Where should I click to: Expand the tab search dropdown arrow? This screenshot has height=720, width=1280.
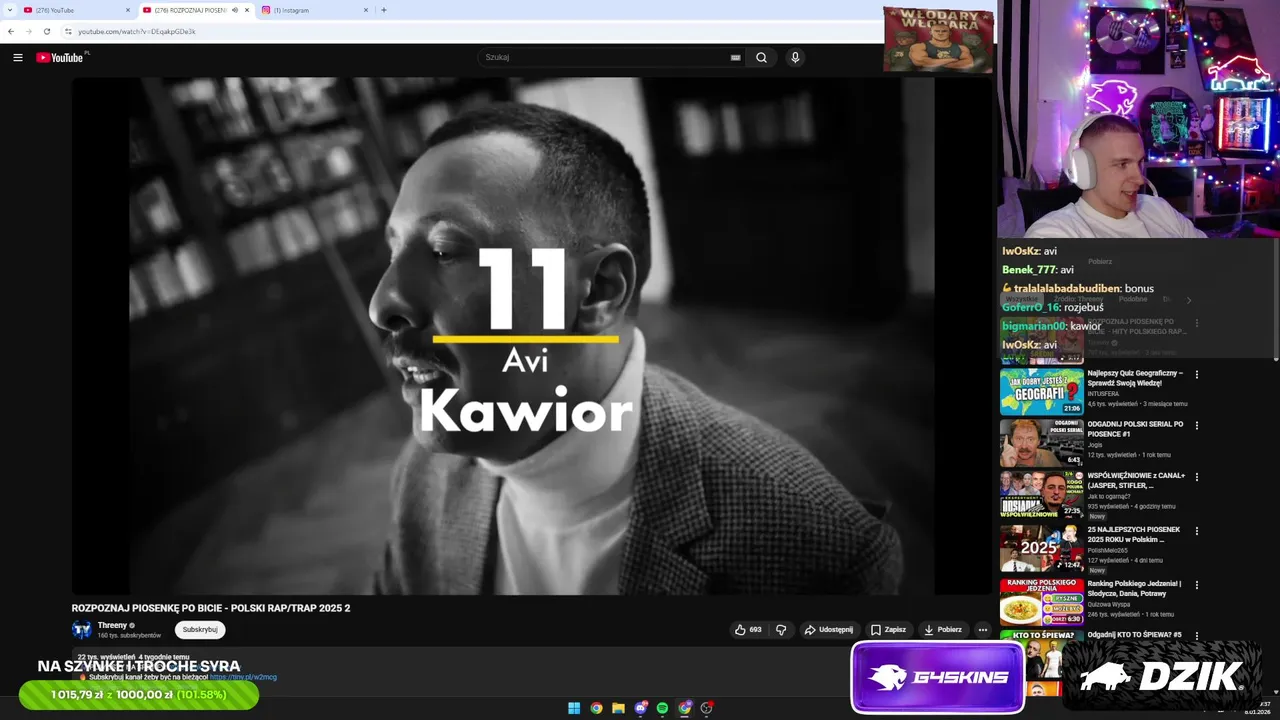click(x=8, y=10)
